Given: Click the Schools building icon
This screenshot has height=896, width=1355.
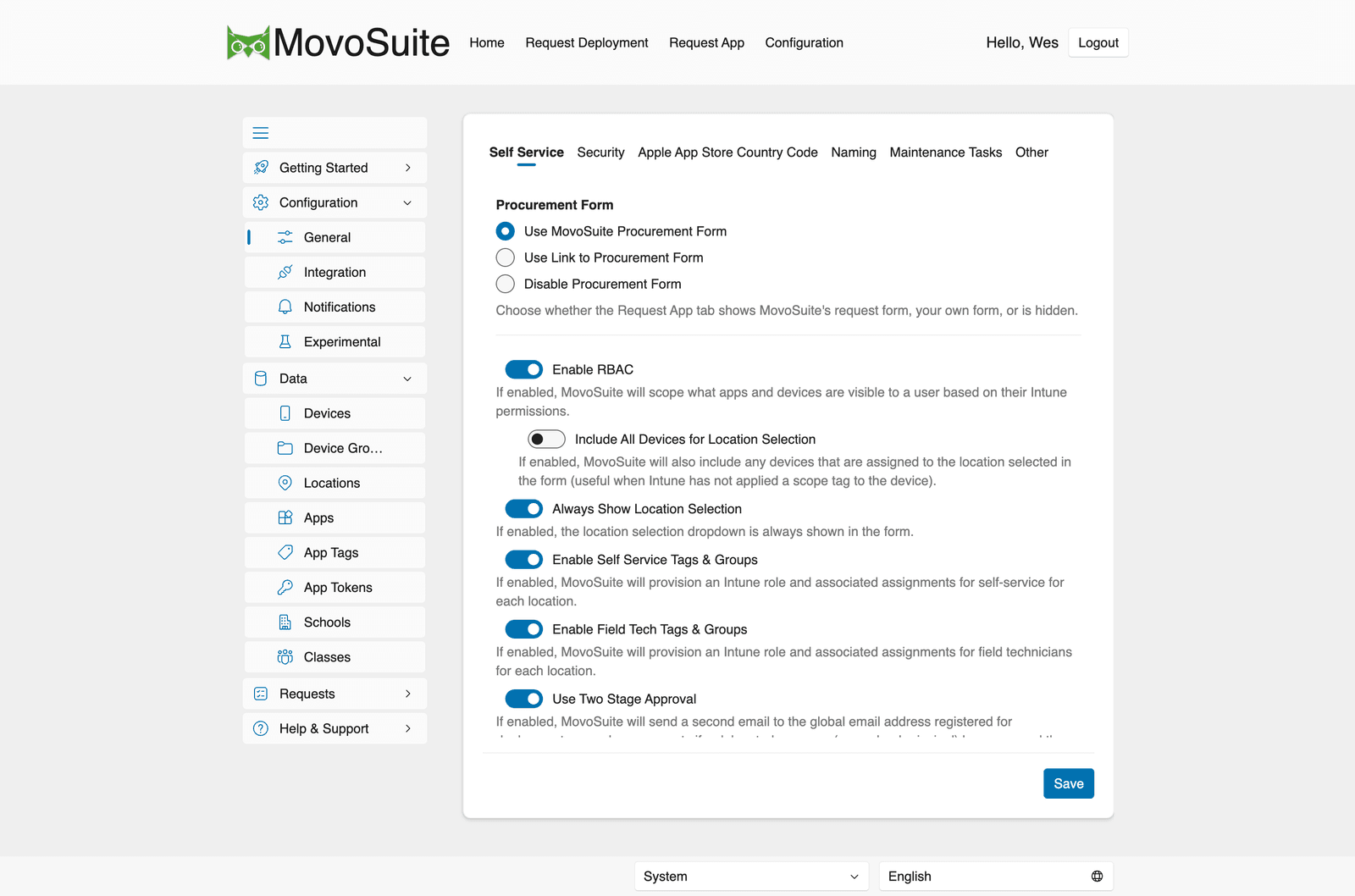Looking at the screenshot, I should click(x=285, y=622).
